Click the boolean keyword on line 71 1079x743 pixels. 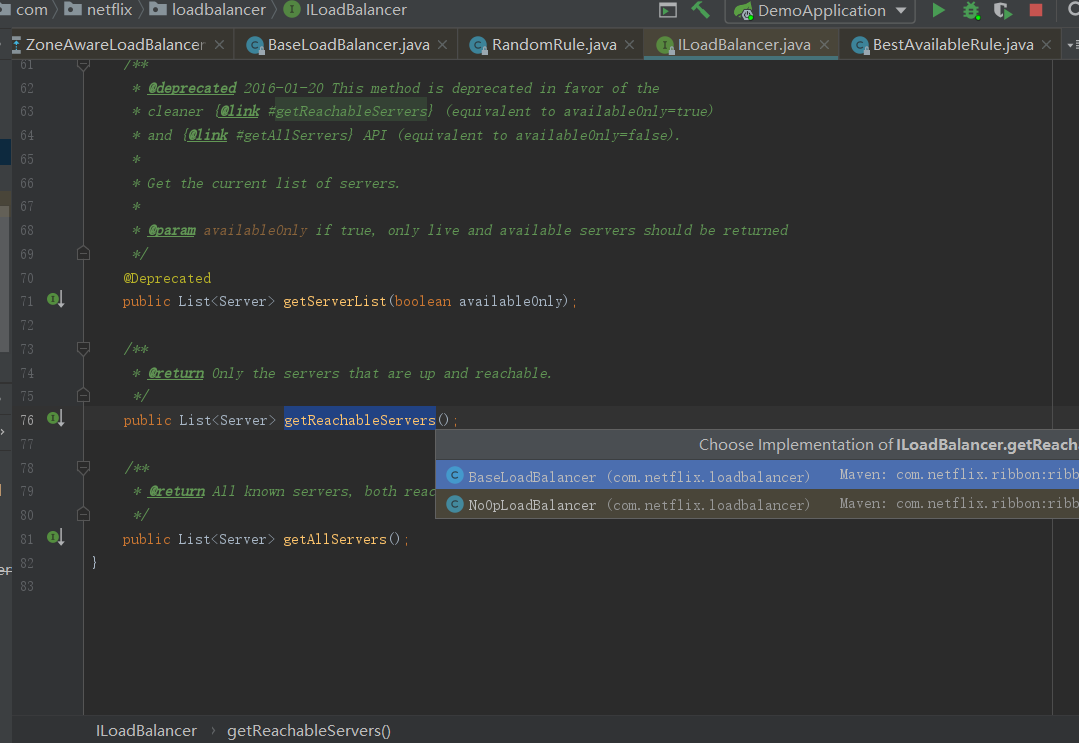[x=423, y=301]
